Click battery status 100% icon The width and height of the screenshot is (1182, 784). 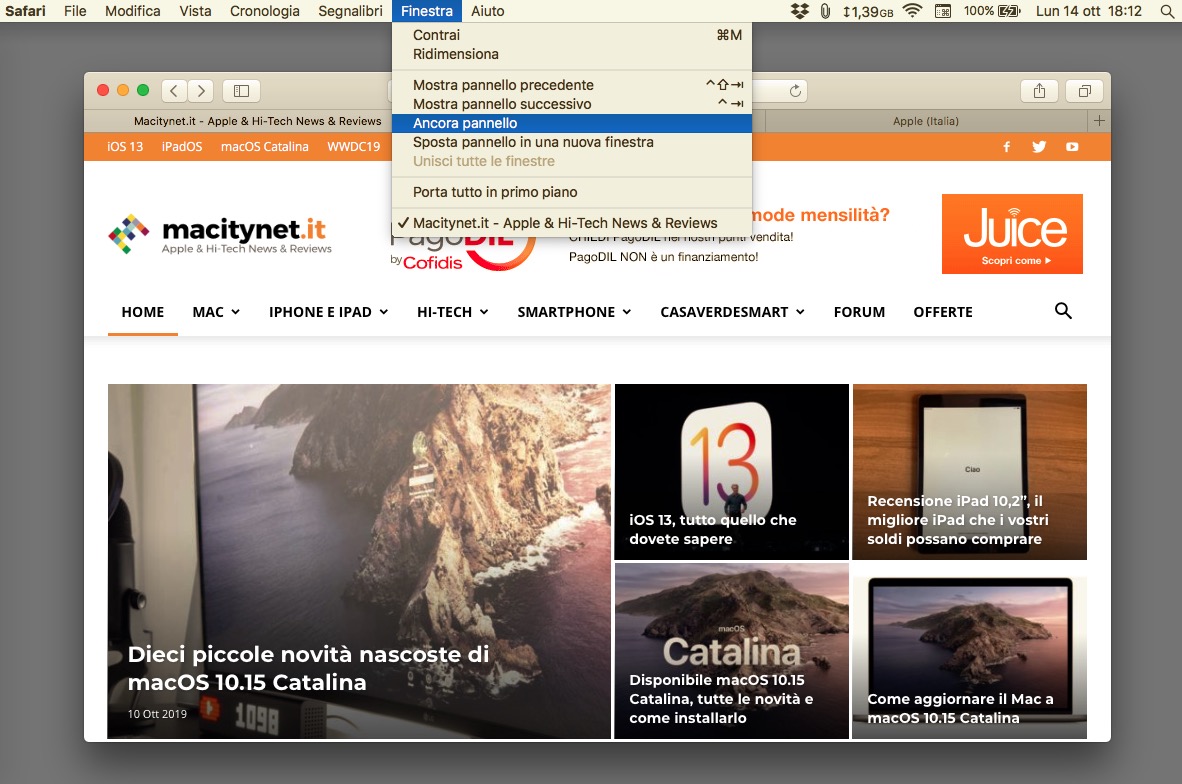point(992,11)
